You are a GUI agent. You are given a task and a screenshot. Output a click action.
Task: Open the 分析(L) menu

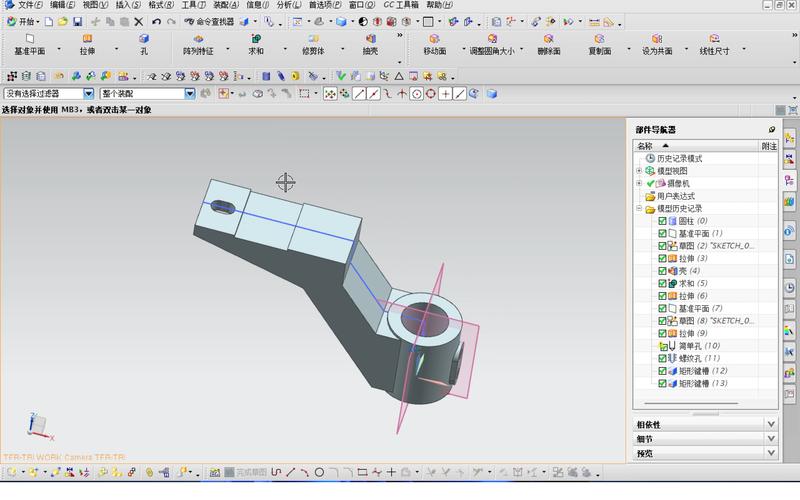(289, 5)
